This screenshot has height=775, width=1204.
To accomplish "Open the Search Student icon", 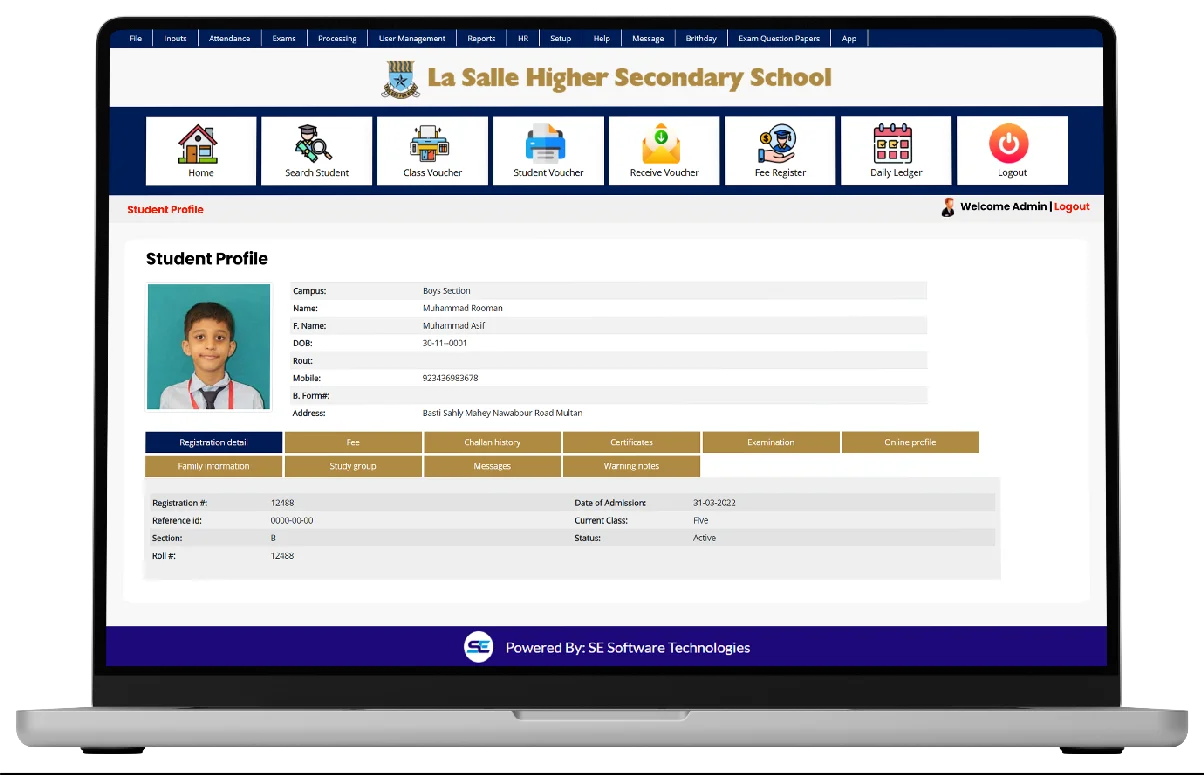I will pos(316,145).
